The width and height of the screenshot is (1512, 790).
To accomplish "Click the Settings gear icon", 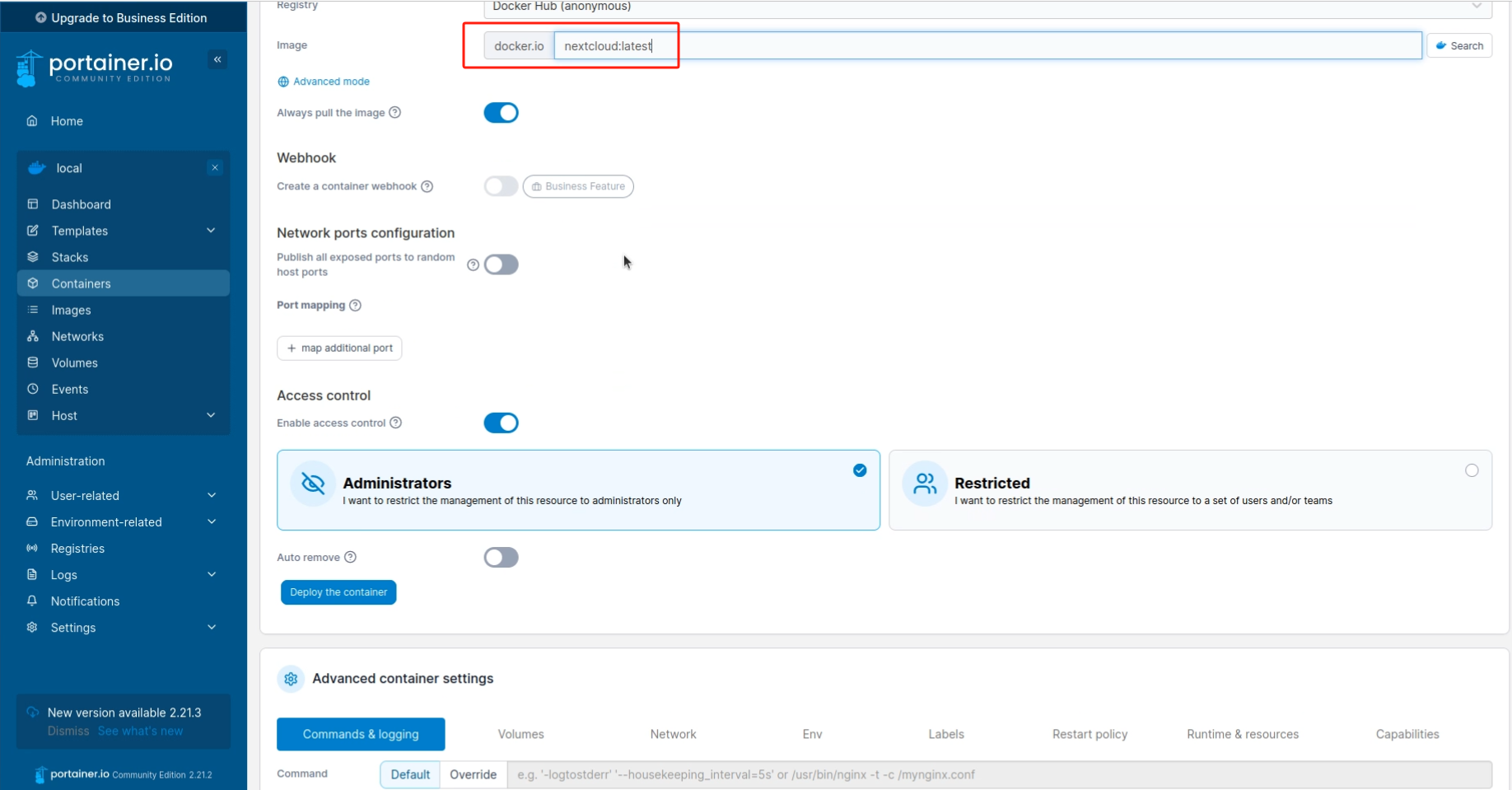I will point(32,627).
